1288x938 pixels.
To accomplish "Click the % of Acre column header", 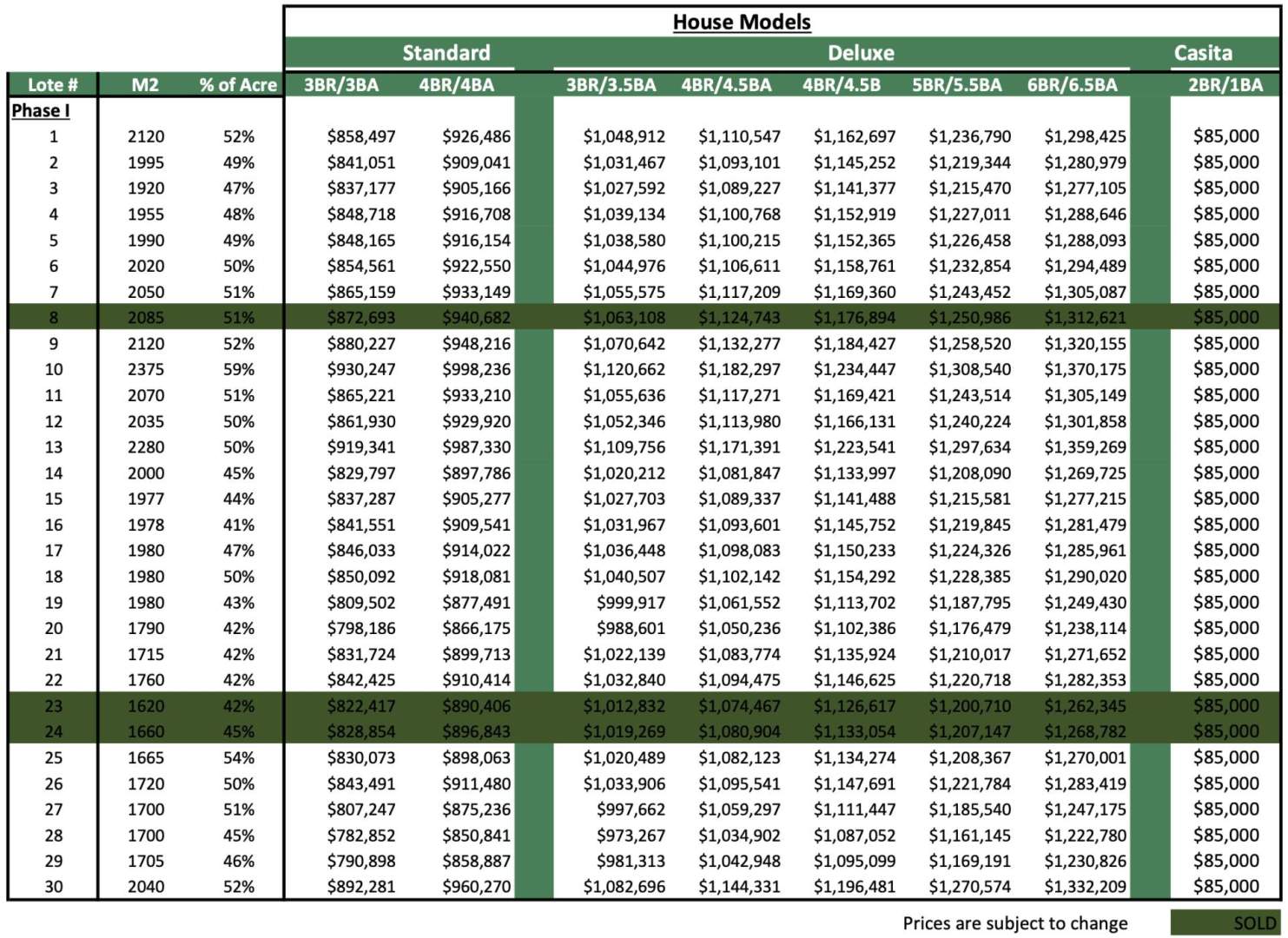I will 237,85.
